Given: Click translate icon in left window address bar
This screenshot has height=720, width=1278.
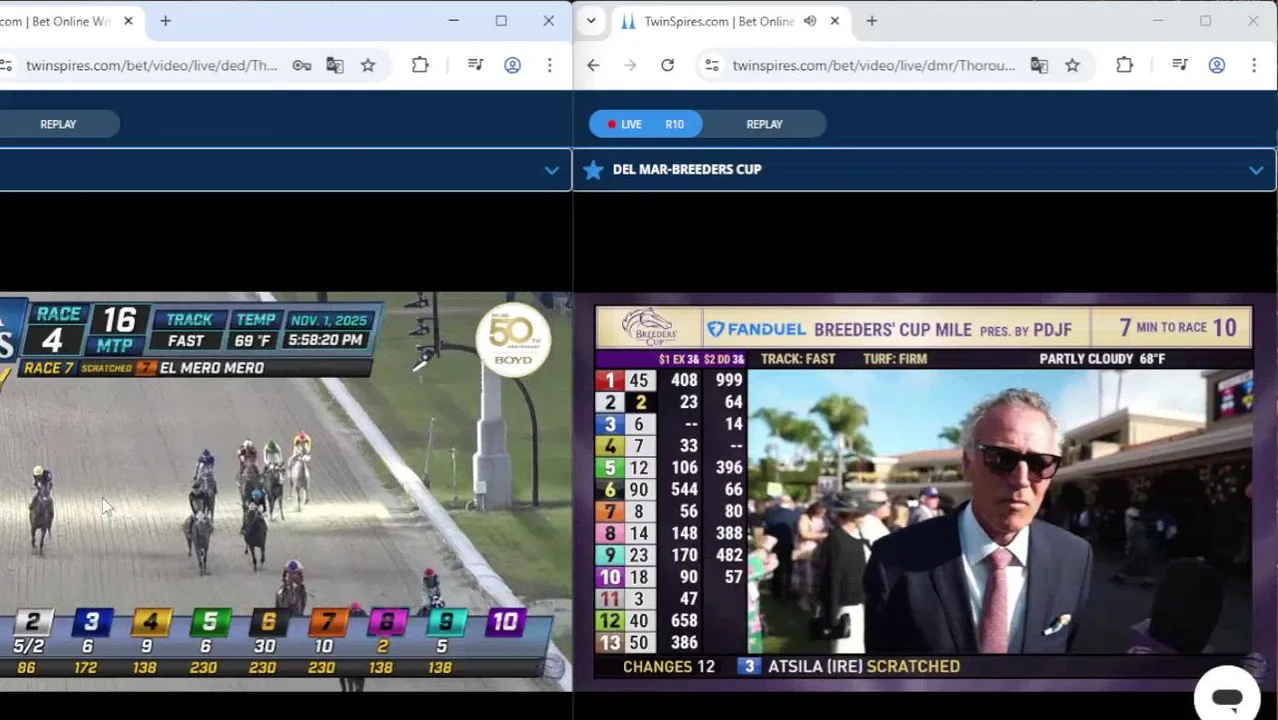Looking at the screenshot, I should (335, 65).
